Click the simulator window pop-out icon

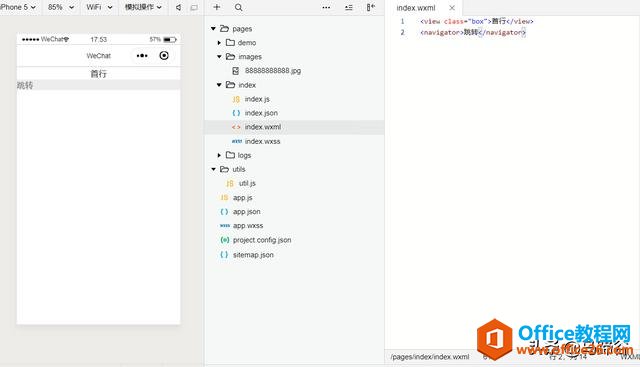[x=194, y=7]
